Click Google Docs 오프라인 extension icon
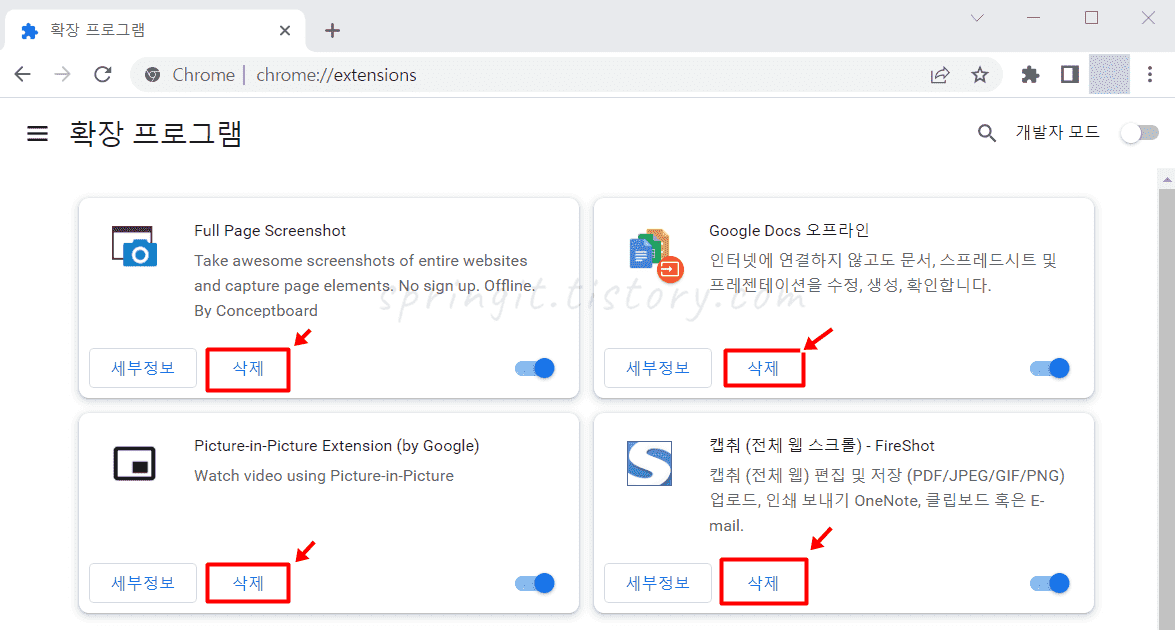1175x630 pixels. click(655, 255)
